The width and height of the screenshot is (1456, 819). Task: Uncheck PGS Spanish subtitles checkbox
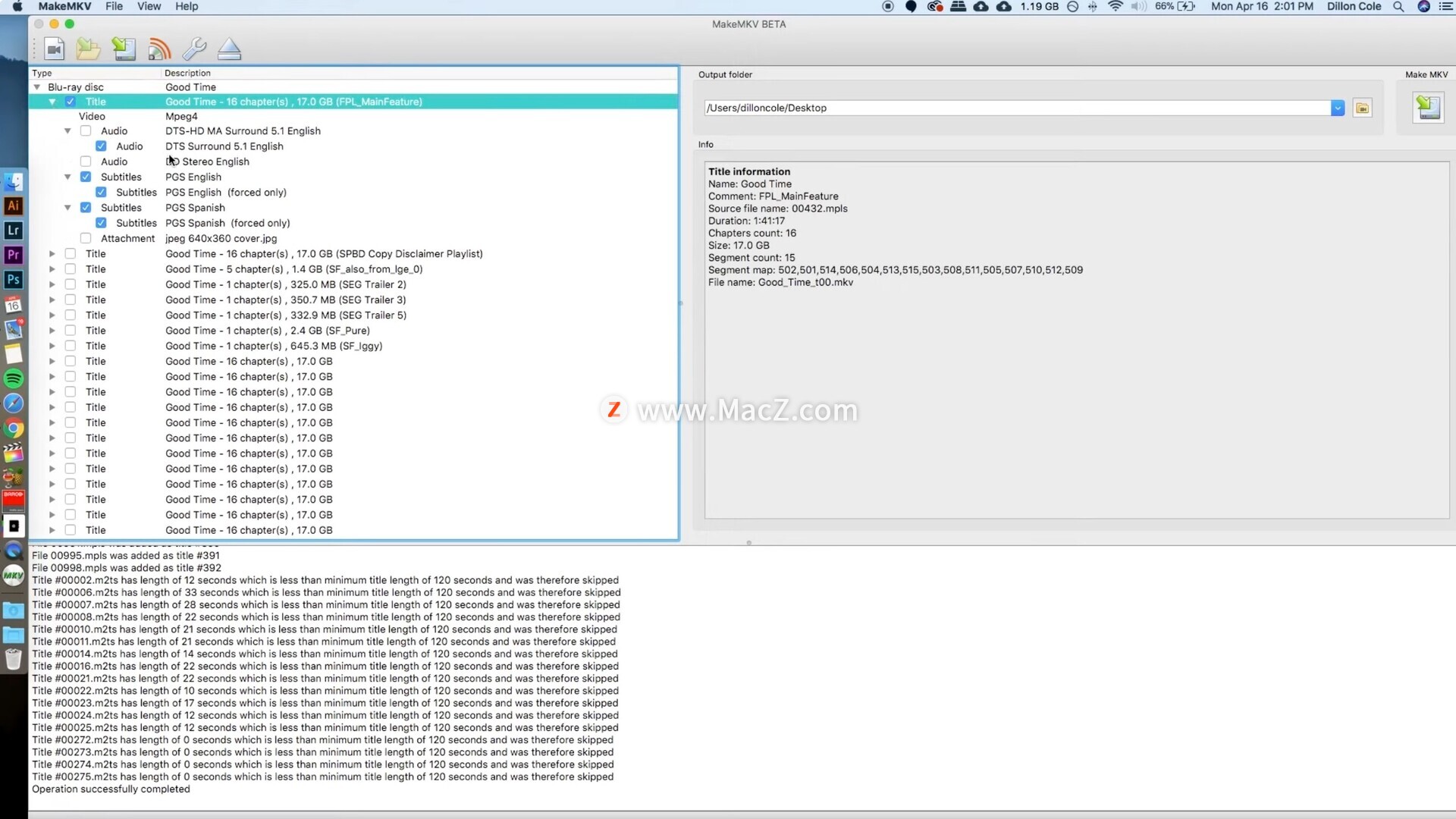click(86, 208)
